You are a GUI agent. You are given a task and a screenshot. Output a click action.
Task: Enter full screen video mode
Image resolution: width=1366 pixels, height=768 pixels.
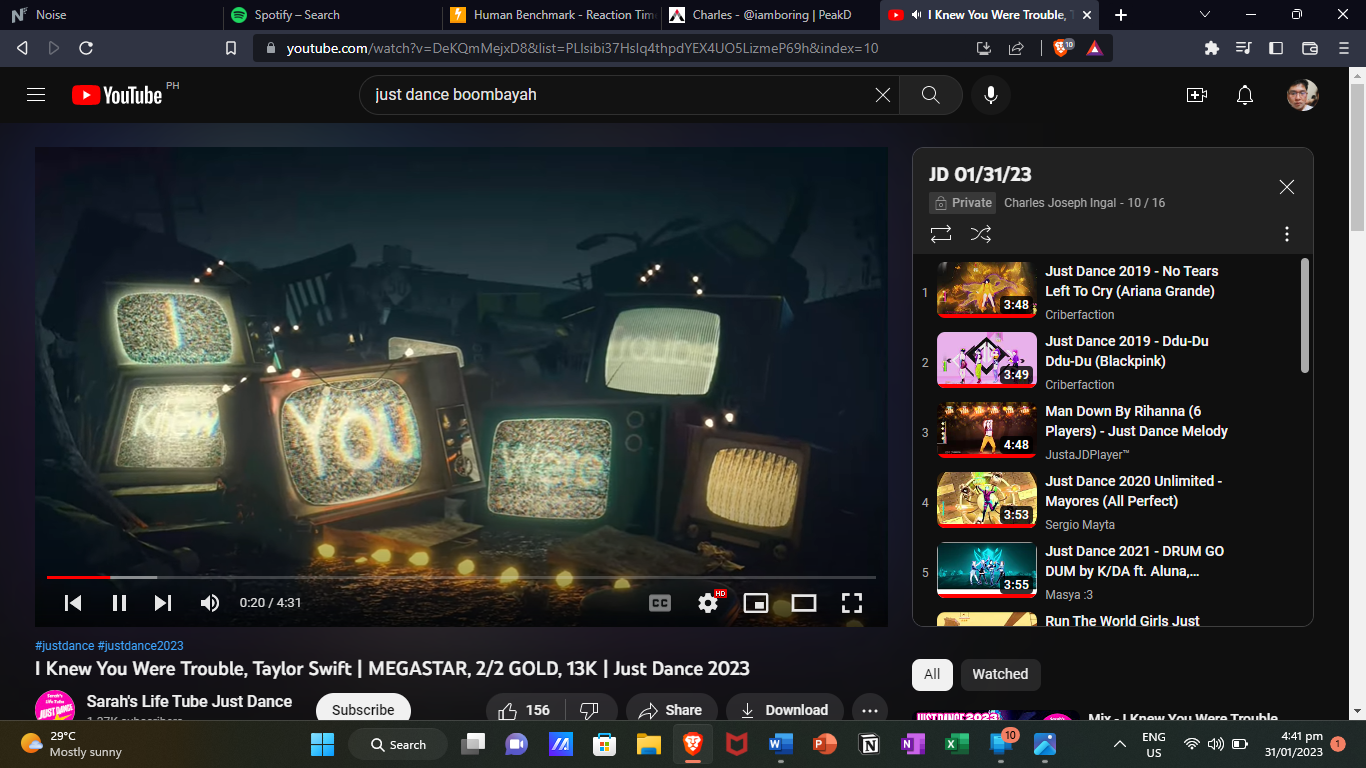pyautogui.click(x=851, y=603)
